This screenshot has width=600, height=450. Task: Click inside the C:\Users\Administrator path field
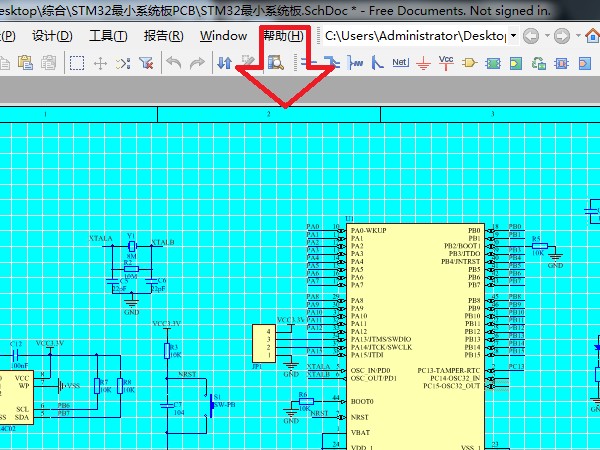[x=416, y=36]
